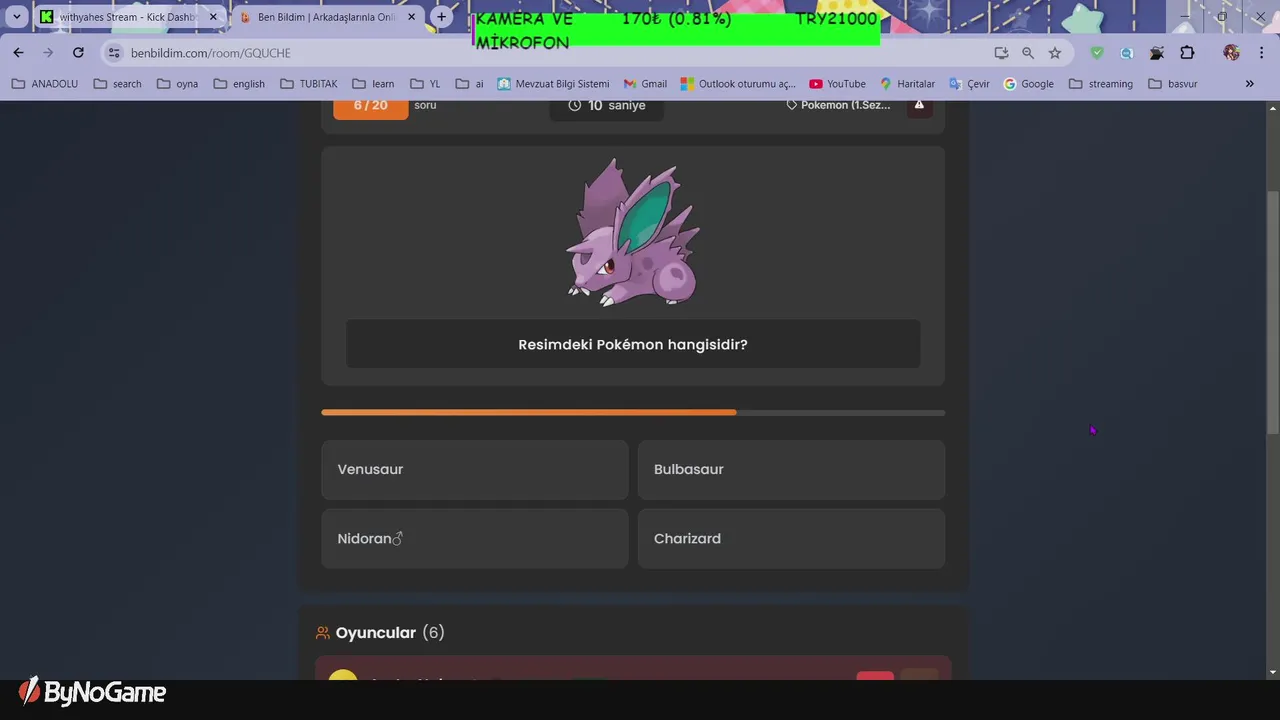
Task: Open the blue magnifier extension
Action: (1127, 53)
